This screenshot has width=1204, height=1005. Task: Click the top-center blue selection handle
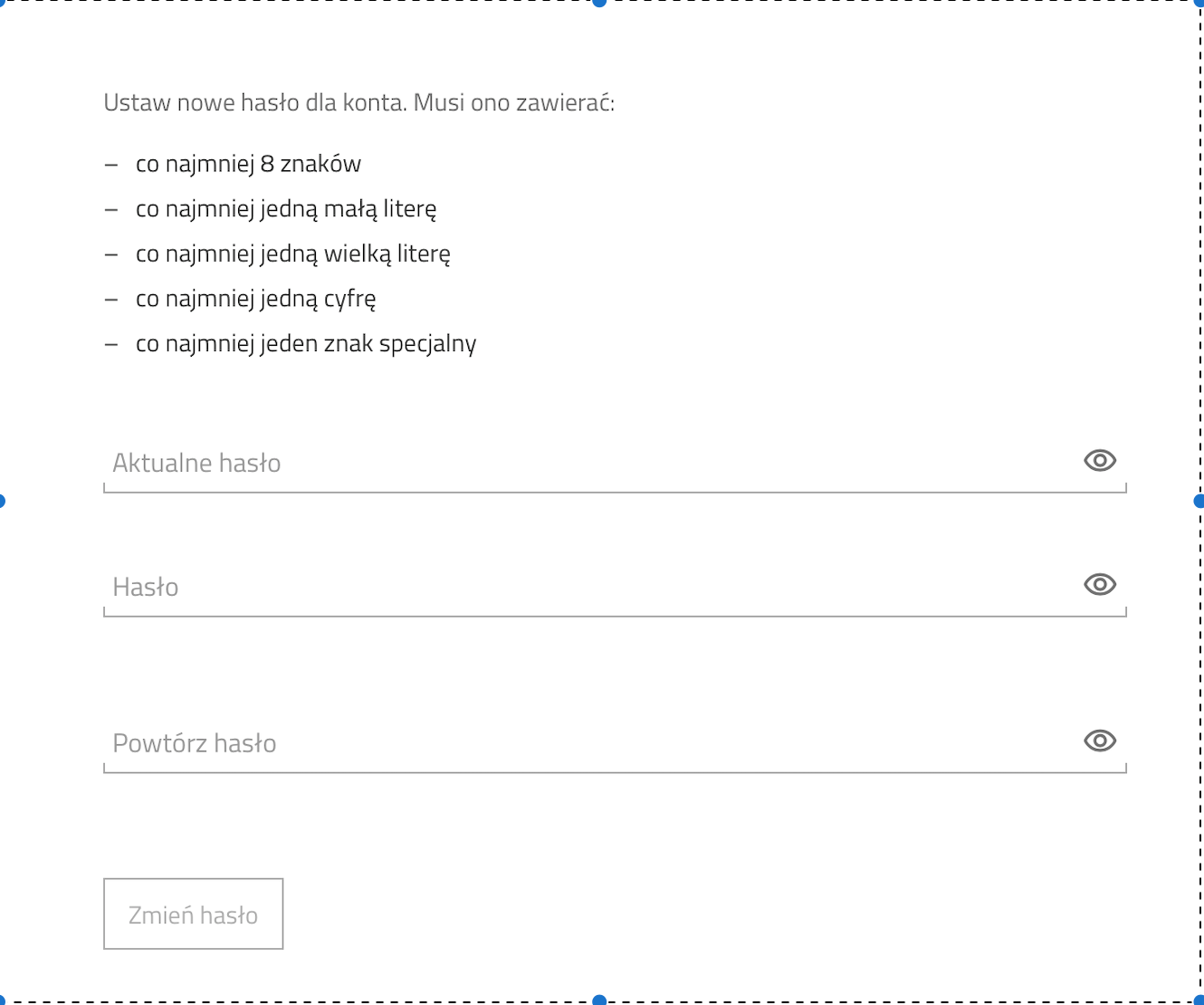tap(599, 3)
